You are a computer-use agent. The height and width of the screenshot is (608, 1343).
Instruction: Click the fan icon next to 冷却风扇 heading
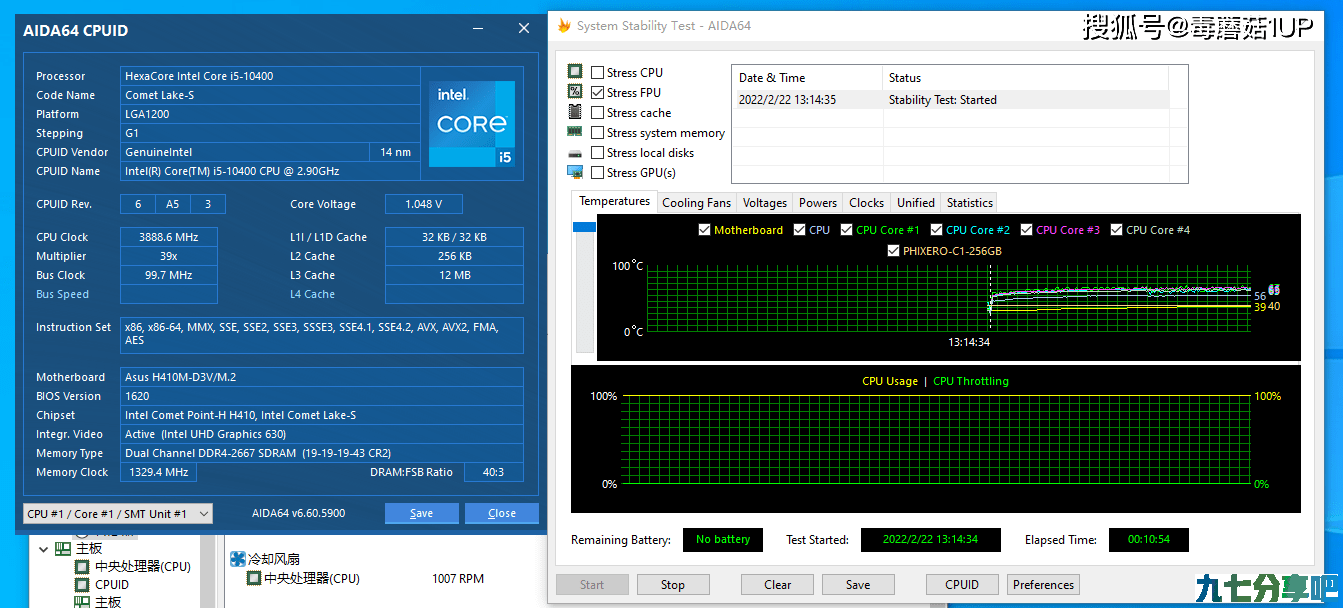(x=238, y=559)
